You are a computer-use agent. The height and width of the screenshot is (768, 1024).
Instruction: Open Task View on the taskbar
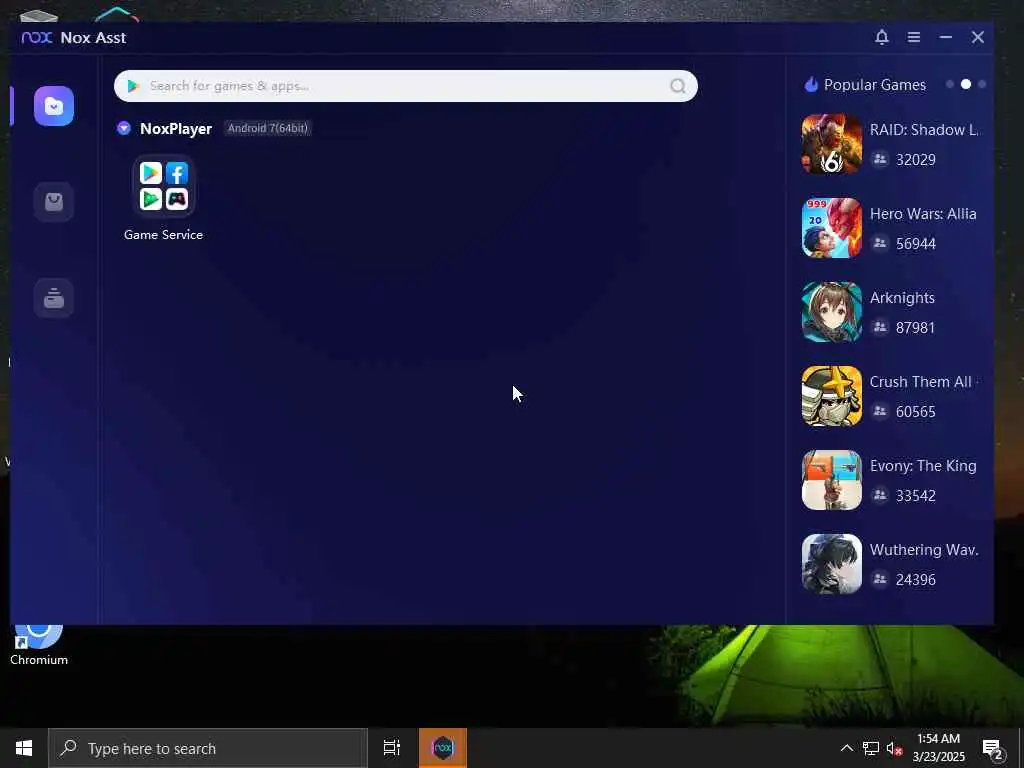pos(392,748)
